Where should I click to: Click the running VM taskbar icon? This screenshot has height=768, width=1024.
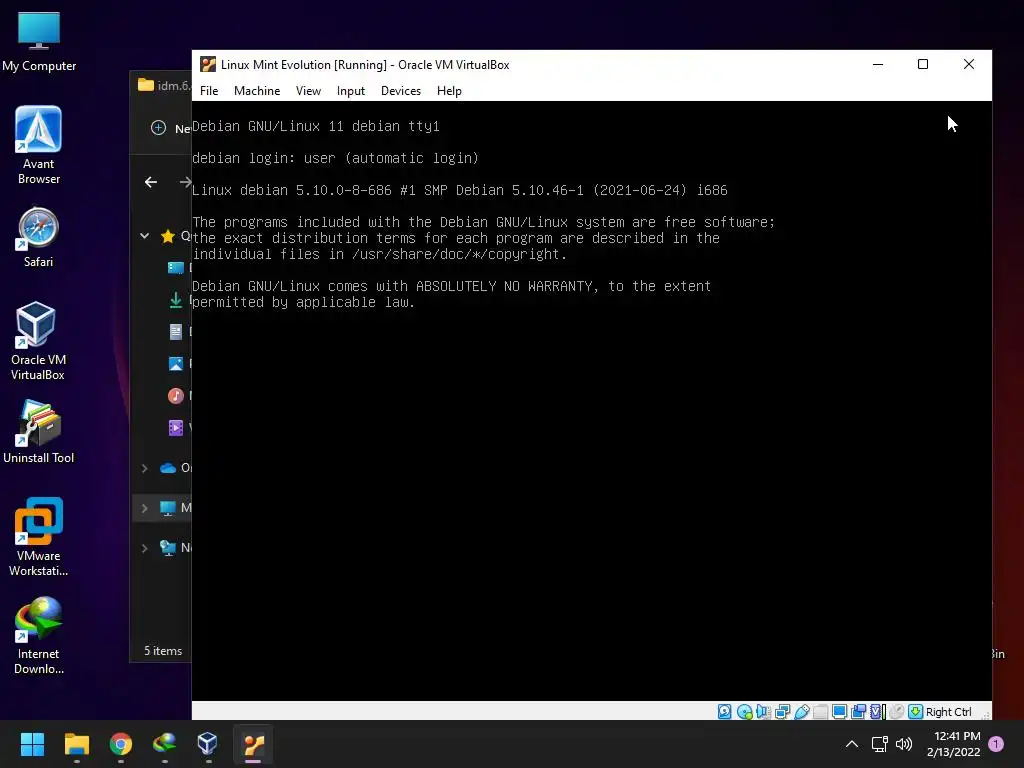click(253, 744)
